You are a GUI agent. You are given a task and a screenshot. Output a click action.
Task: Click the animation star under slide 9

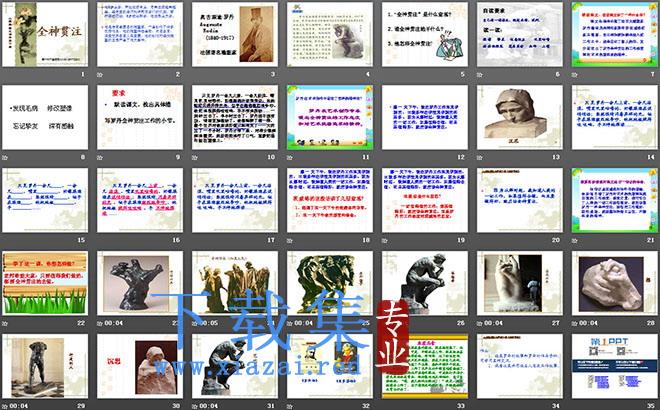[x=100, y=157]
